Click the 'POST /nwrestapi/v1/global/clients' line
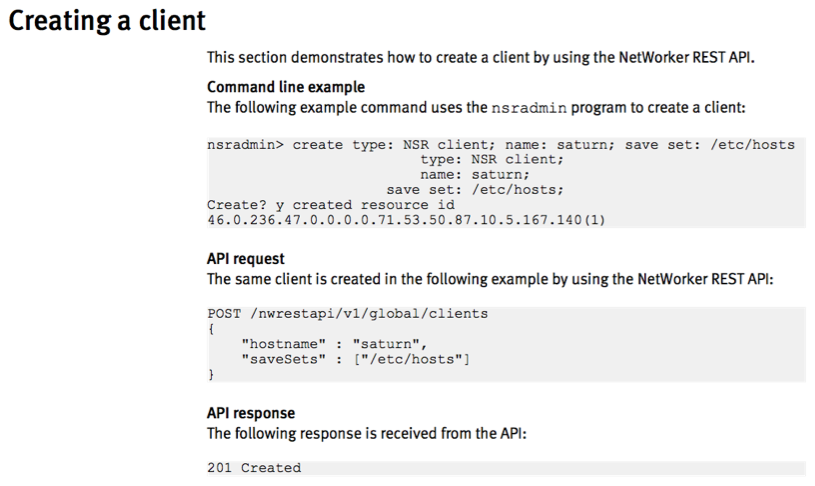 [x=348, y=314]
